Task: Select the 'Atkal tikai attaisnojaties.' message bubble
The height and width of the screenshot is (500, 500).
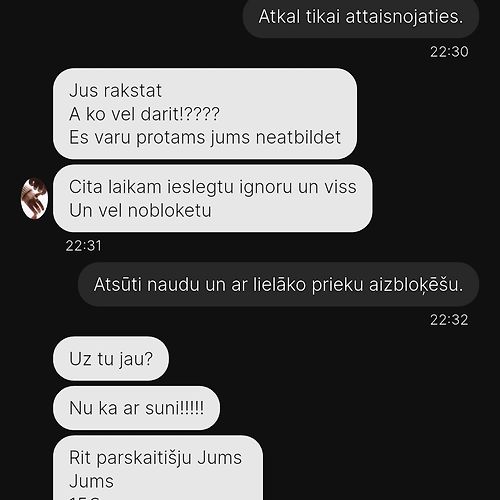Action: coord(361,17)
